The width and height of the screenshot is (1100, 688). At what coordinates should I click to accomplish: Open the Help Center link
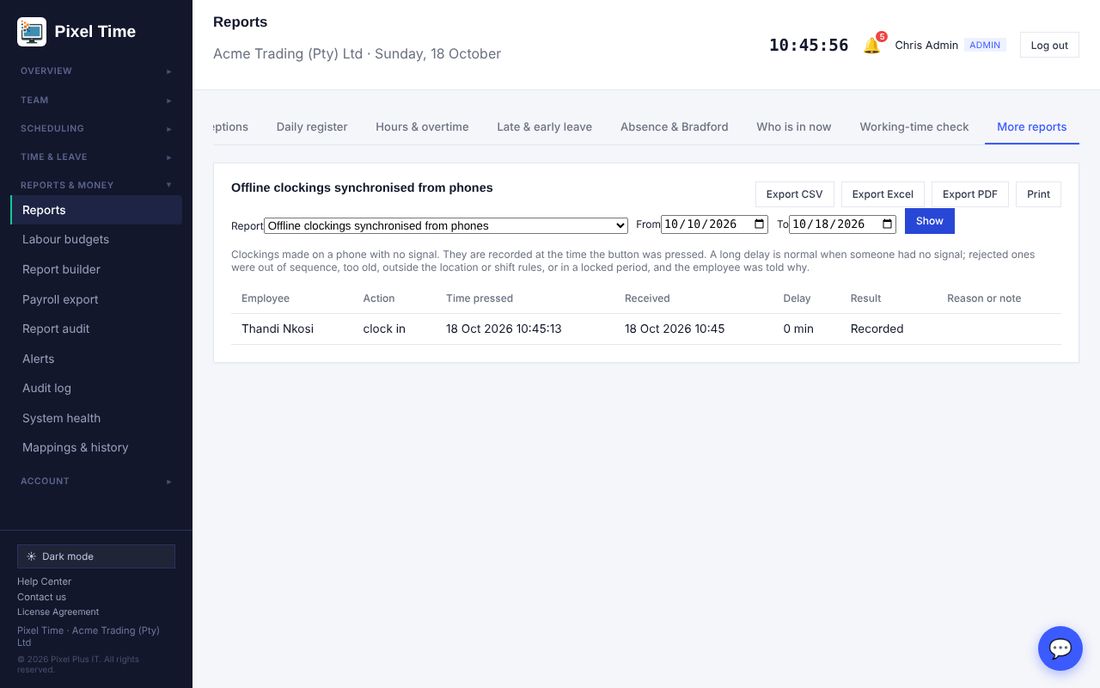(x=44, y=581)
